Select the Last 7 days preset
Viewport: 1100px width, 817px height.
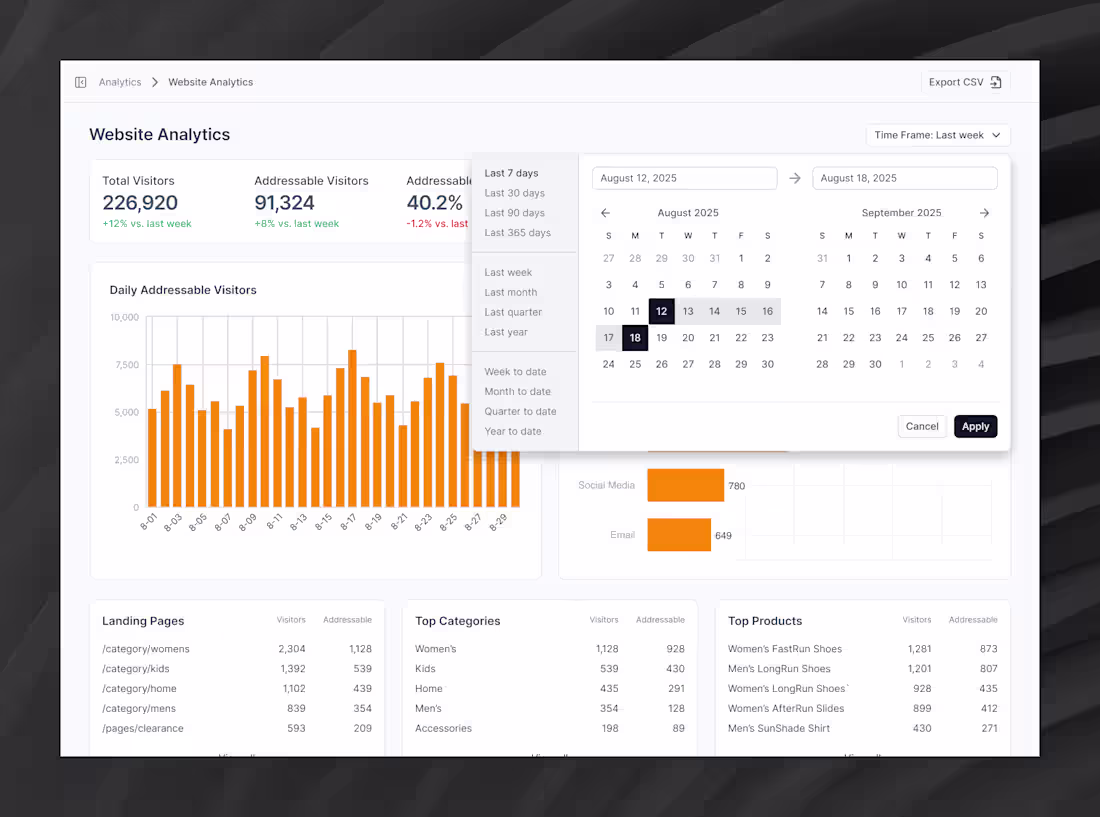[x=512, y=172]
